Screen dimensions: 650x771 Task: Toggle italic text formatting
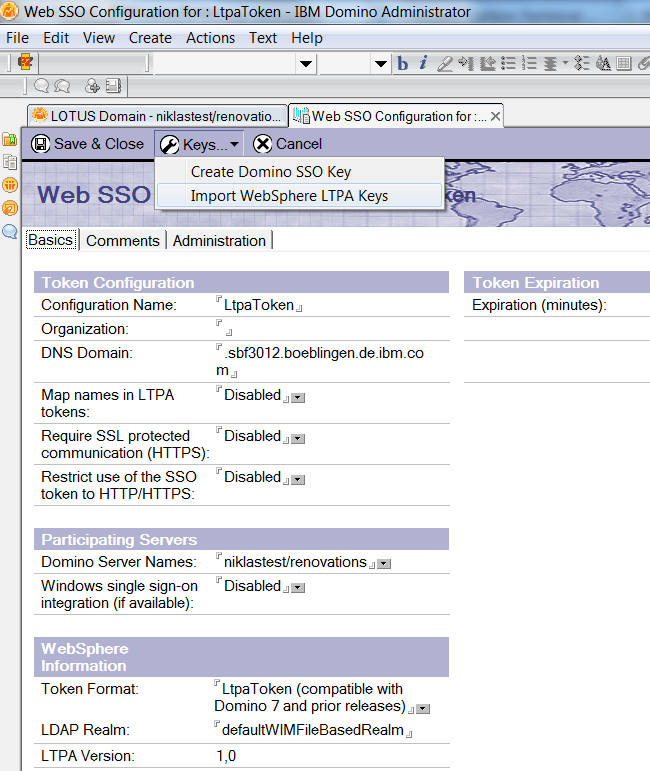(423, 63)
